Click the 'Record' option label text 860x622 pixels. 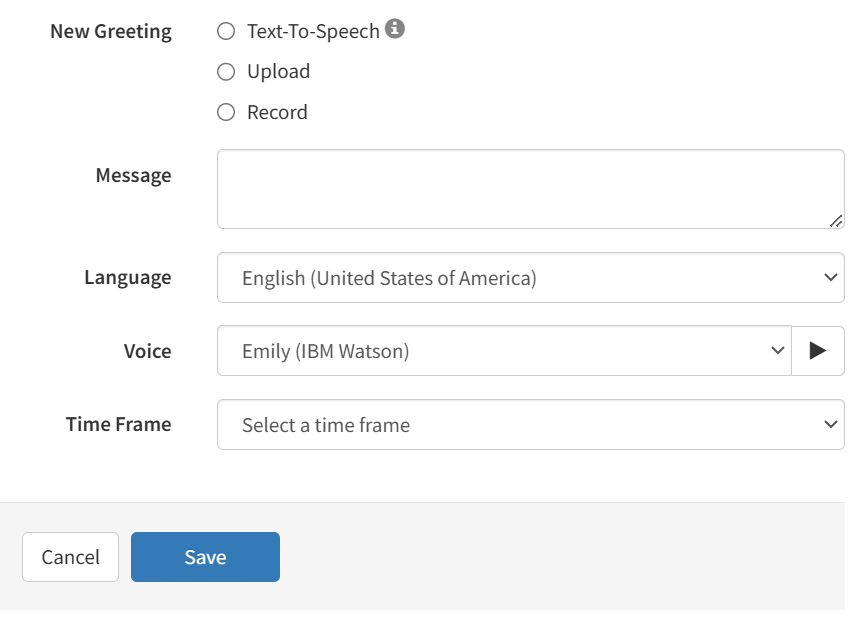click(277, 113)
